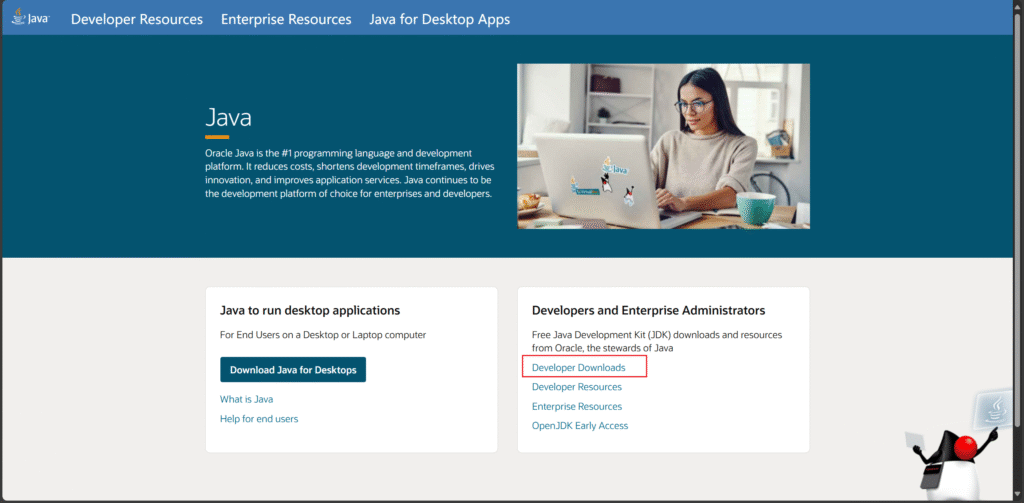This screenshot has width=1024, height=503.
Task: Click the Java heading in the hero banner
Action: coord(229,118)
